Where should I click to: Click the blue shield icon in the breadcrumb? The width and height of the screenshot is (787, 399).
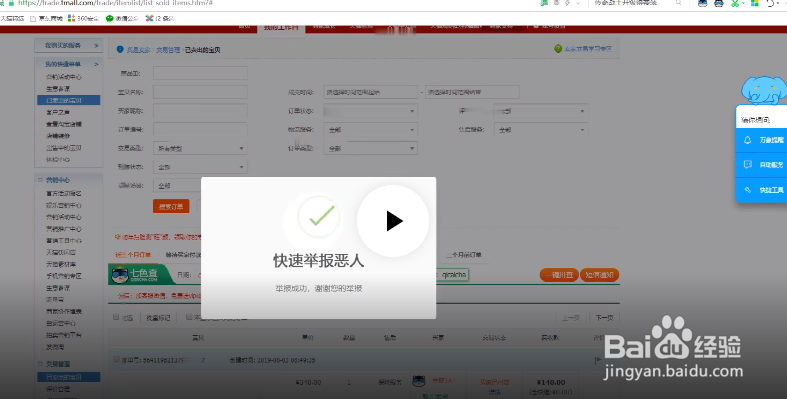point(120,49)
